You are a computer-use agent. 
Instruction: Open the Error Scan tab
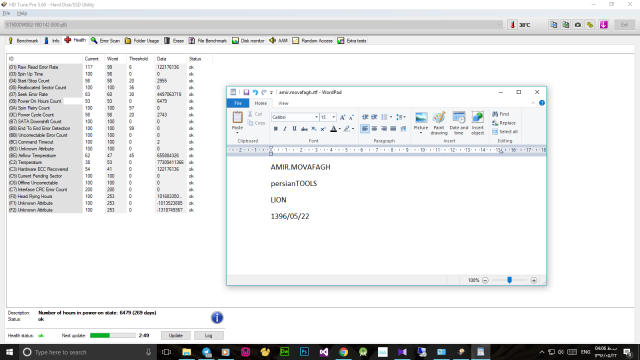tap(105, 41)
